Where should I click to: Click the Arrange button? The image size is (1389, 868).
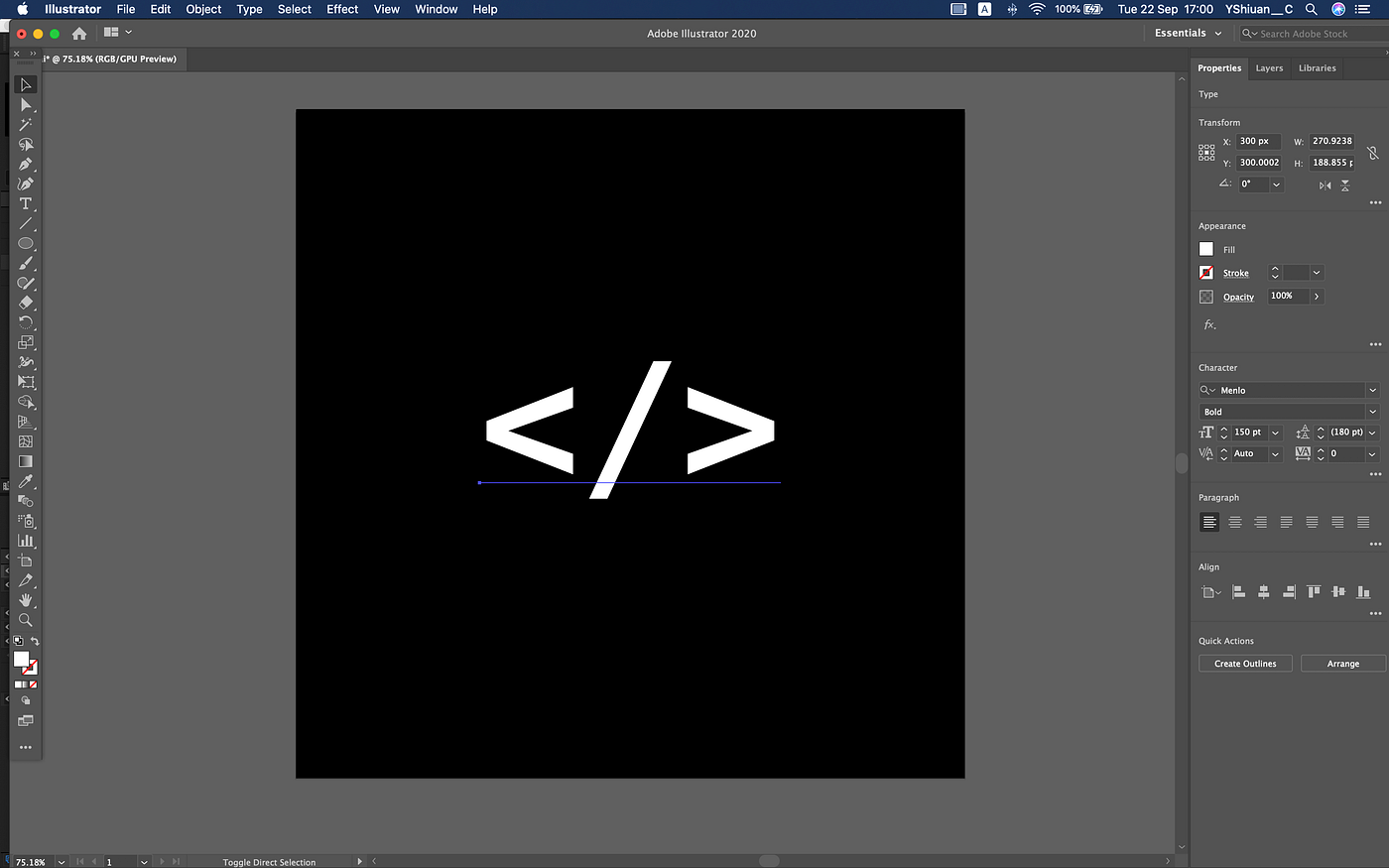[1343, 664]
